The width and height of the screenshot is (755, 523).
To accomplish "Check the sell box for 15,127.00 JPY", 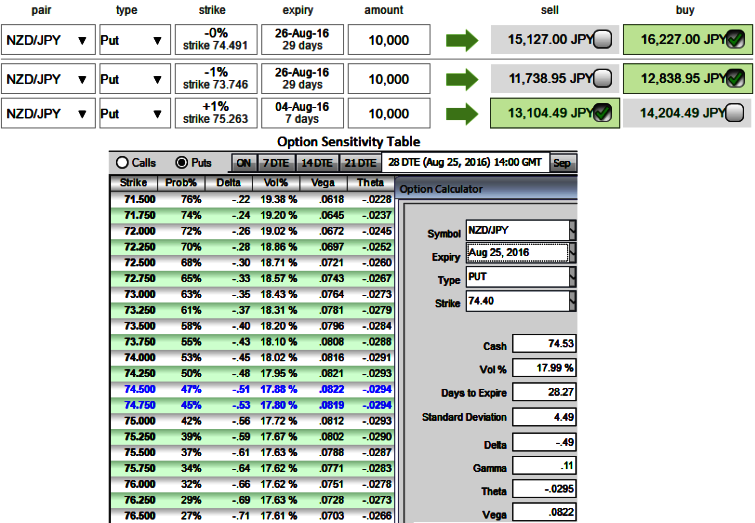I will click(603, 41).
